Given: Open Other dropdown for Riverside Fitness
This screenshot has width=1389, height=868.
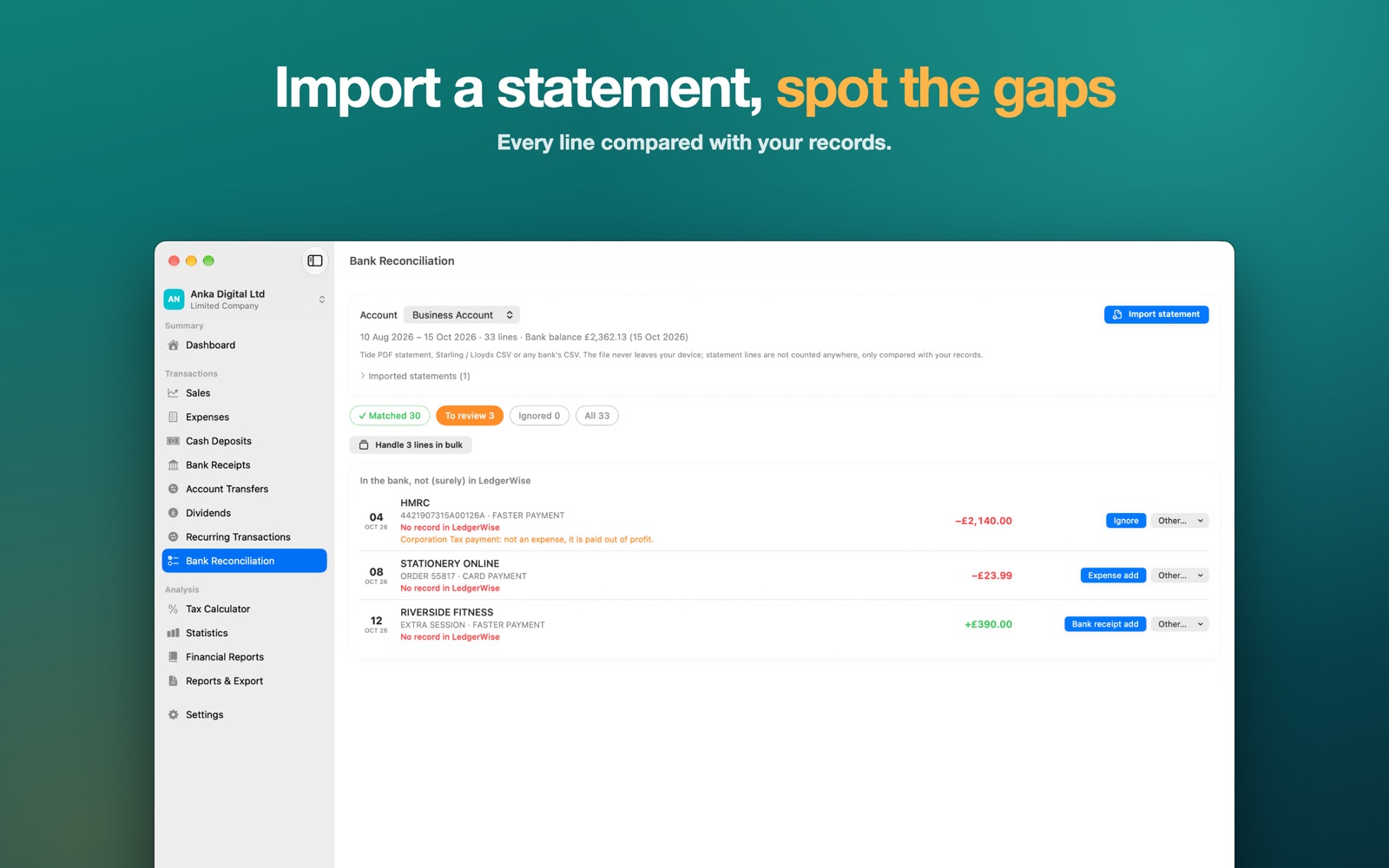Looking at the screenshot, I should [x=1181, y=624].
